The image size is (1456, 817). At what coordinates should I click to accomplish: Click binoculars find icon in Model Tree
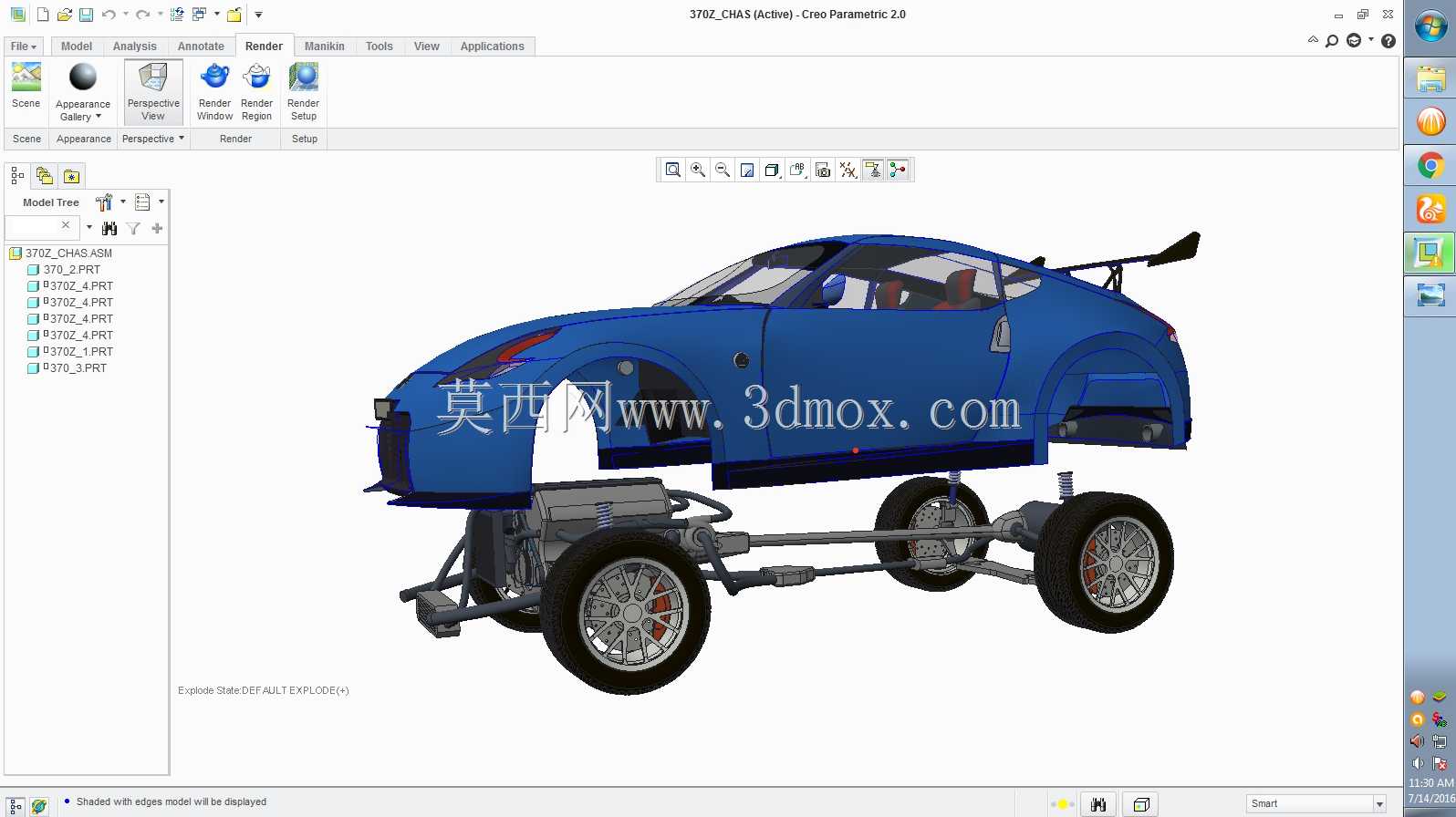click(109, 229)
